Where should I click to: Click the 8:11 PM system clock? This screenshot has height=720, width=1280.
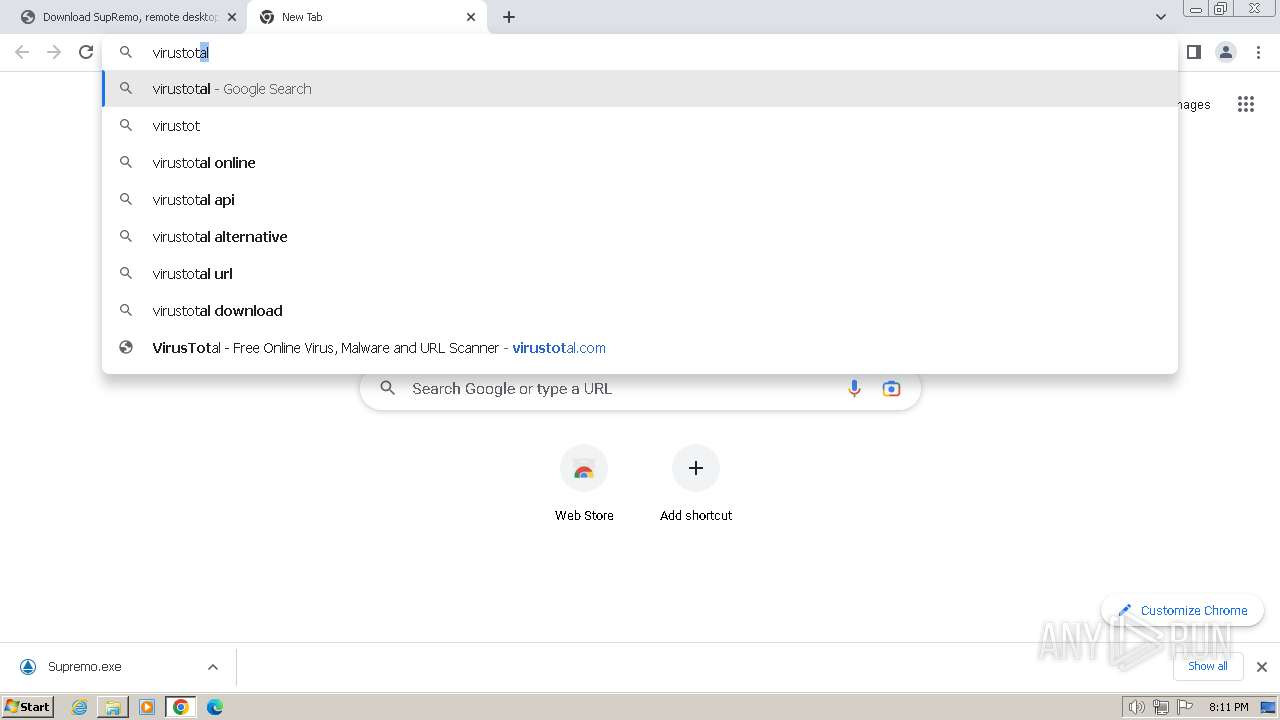click(x=1229, y=707)
